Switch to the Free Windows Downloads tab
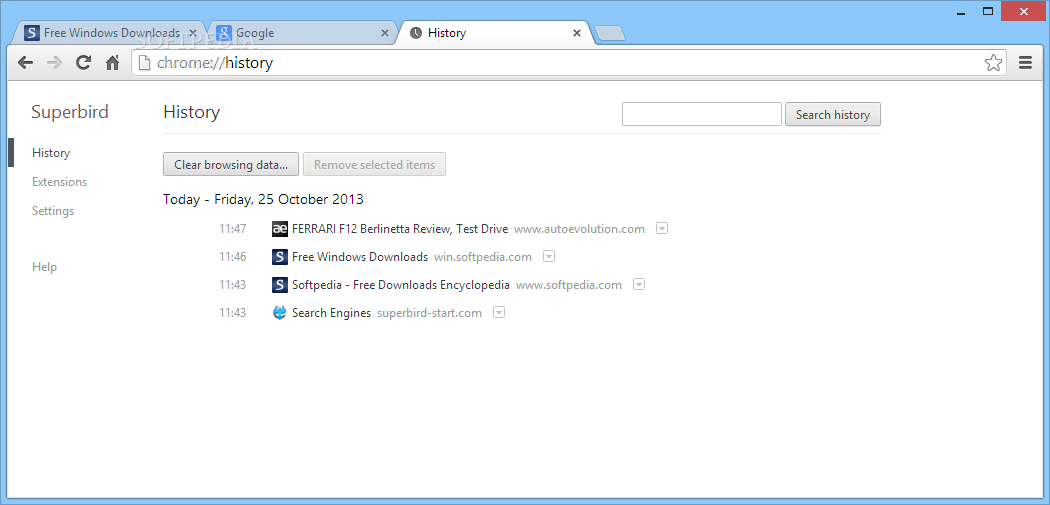Image resolution: width=1050 pixels, height=505 pixels. pos(111,33)
